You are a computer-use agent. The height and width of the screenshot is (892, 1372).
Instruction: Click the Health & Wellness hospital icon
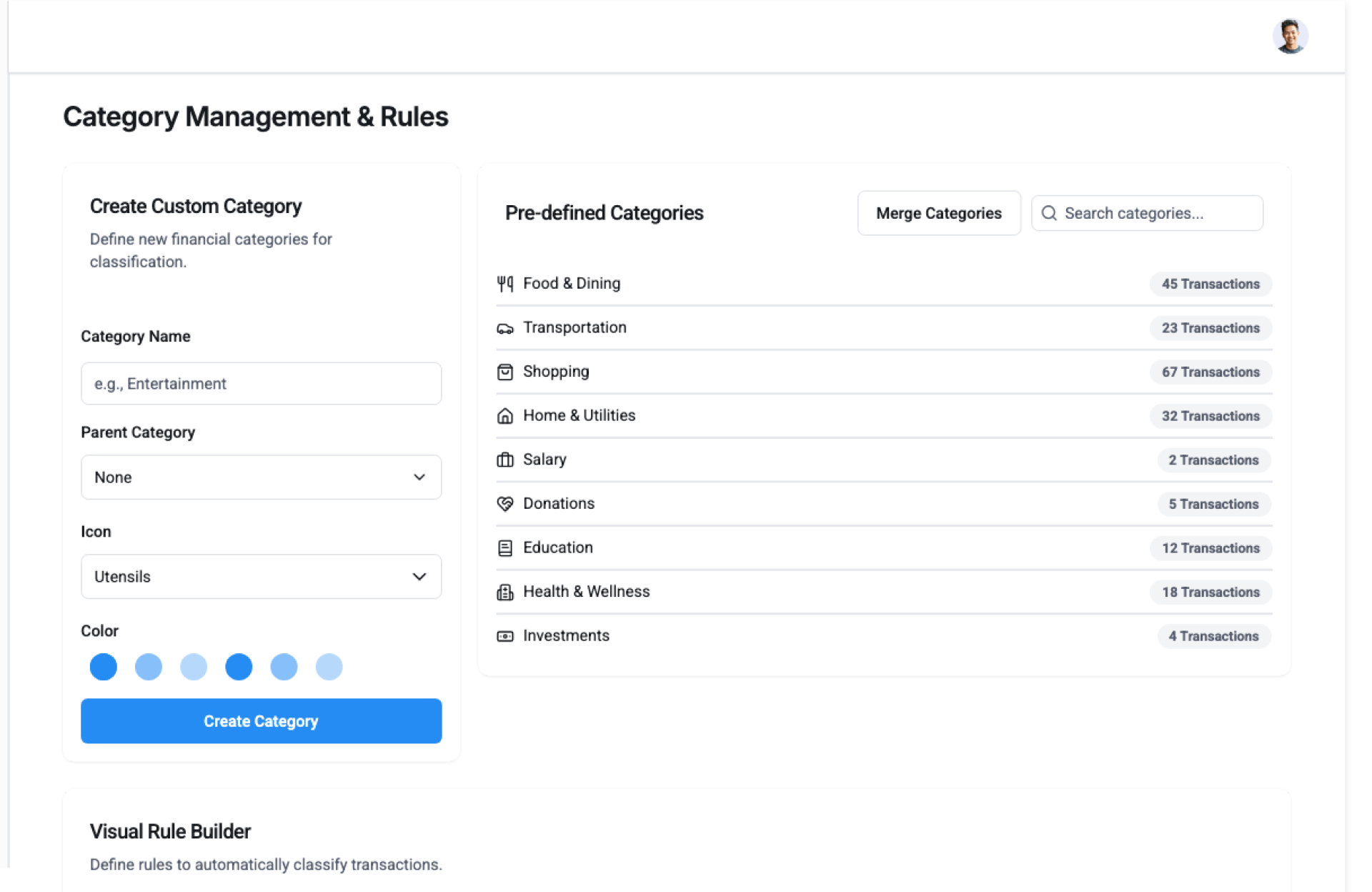(x=504, y=592)
